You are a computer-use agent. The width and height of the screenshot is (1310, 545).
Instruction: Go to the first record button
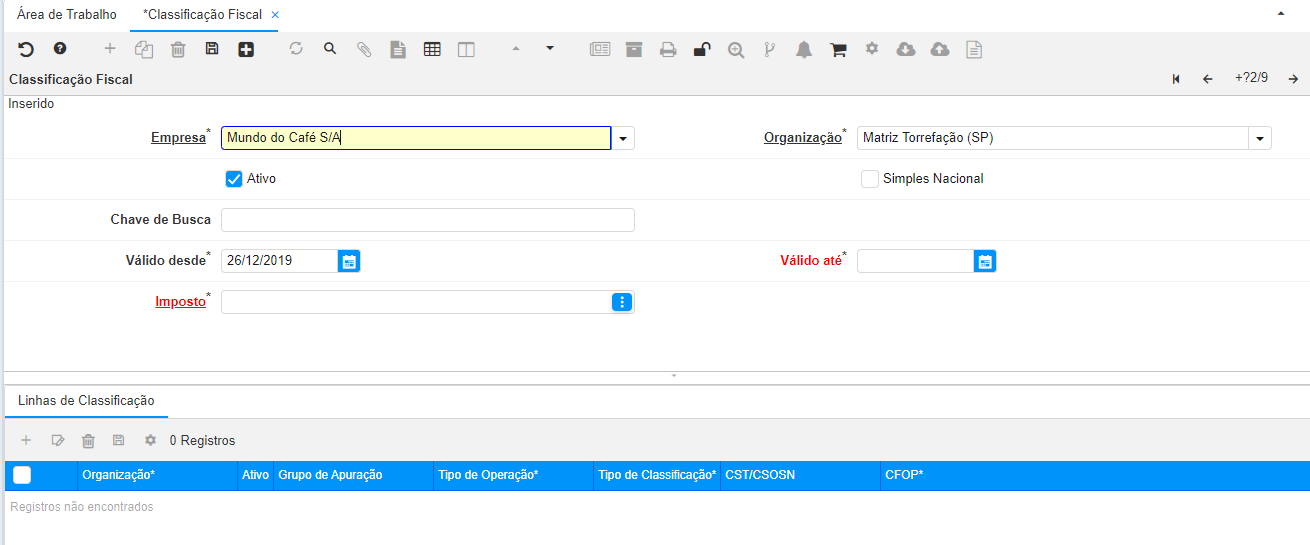click(1176, 79)
